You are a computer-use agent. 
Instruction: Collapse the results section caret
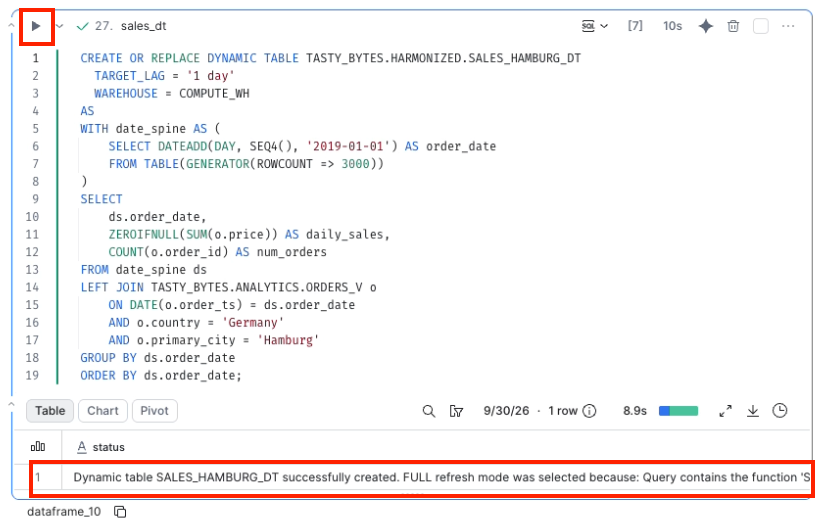(11, 404)
